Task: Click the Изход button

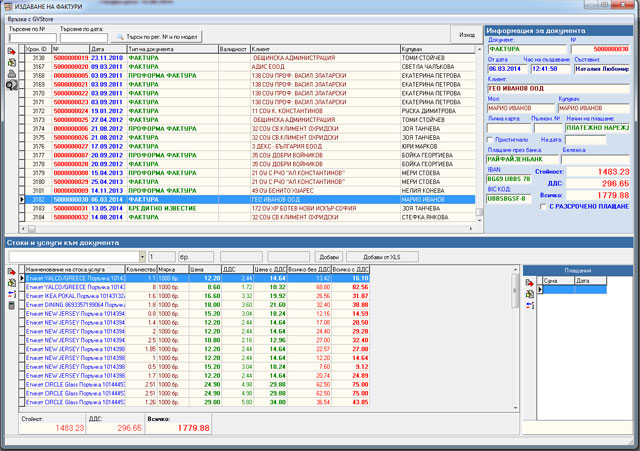Action: [467, 35]
